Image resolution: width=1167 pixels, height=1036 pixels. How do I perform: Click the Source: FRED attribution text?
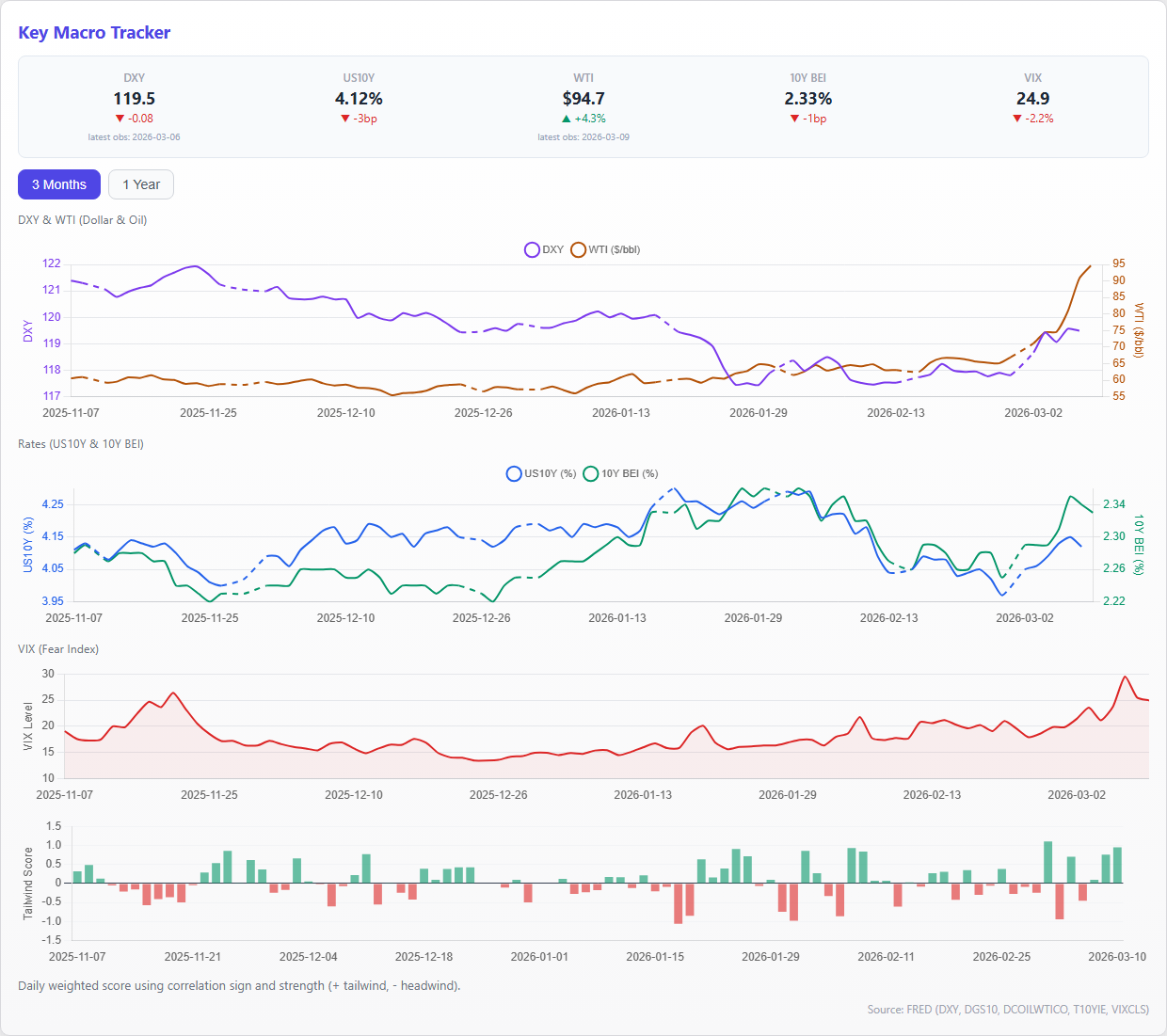(1008, 1010)
